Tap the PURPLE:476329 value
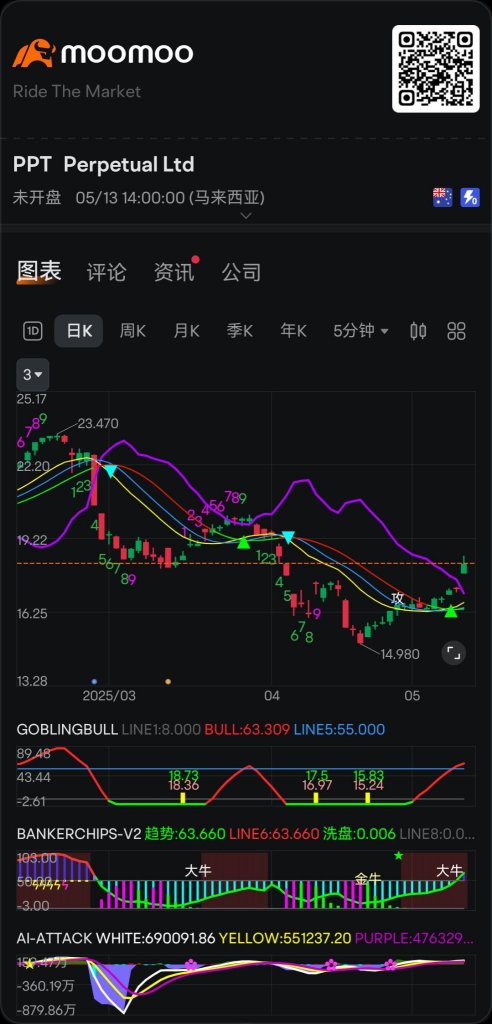 [x=412, y=938]
